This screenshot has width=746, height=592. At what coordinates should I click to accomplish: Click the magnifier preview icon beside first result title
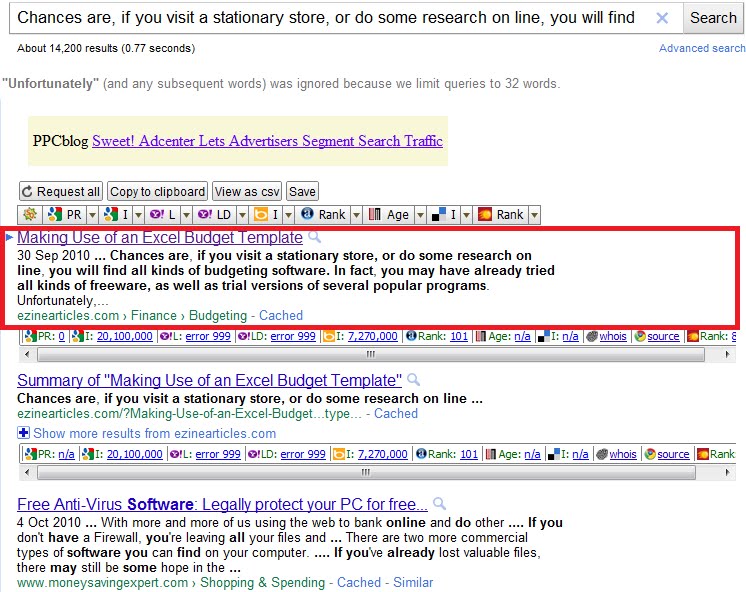314,237
